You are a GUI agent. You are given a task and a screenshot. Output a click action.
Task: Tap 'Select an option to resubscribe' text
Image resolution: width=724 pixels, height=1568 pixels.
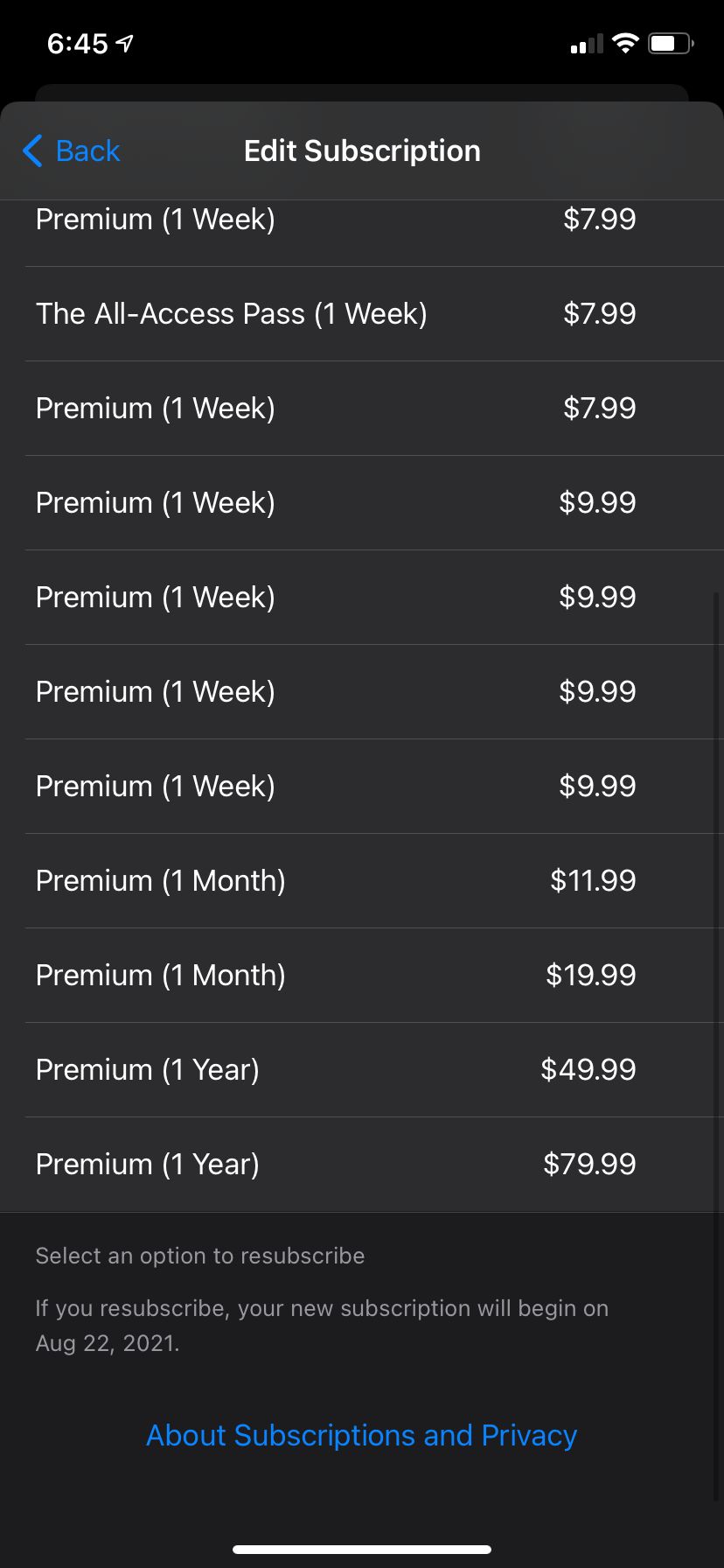pyautogui.click(x=200, y=1256)
